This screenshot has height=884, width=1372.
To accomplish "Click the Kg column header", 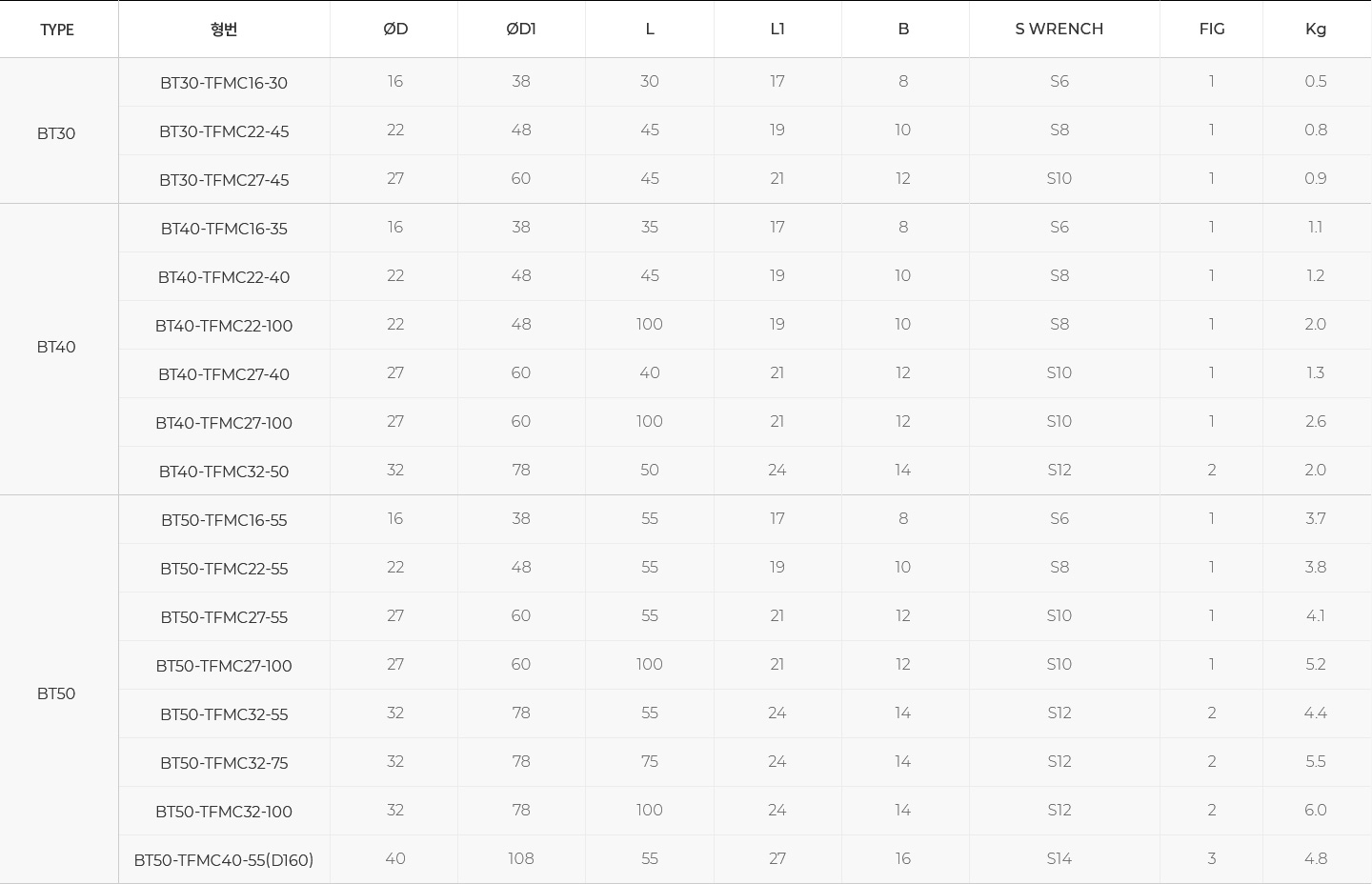I will [1315, 30].
